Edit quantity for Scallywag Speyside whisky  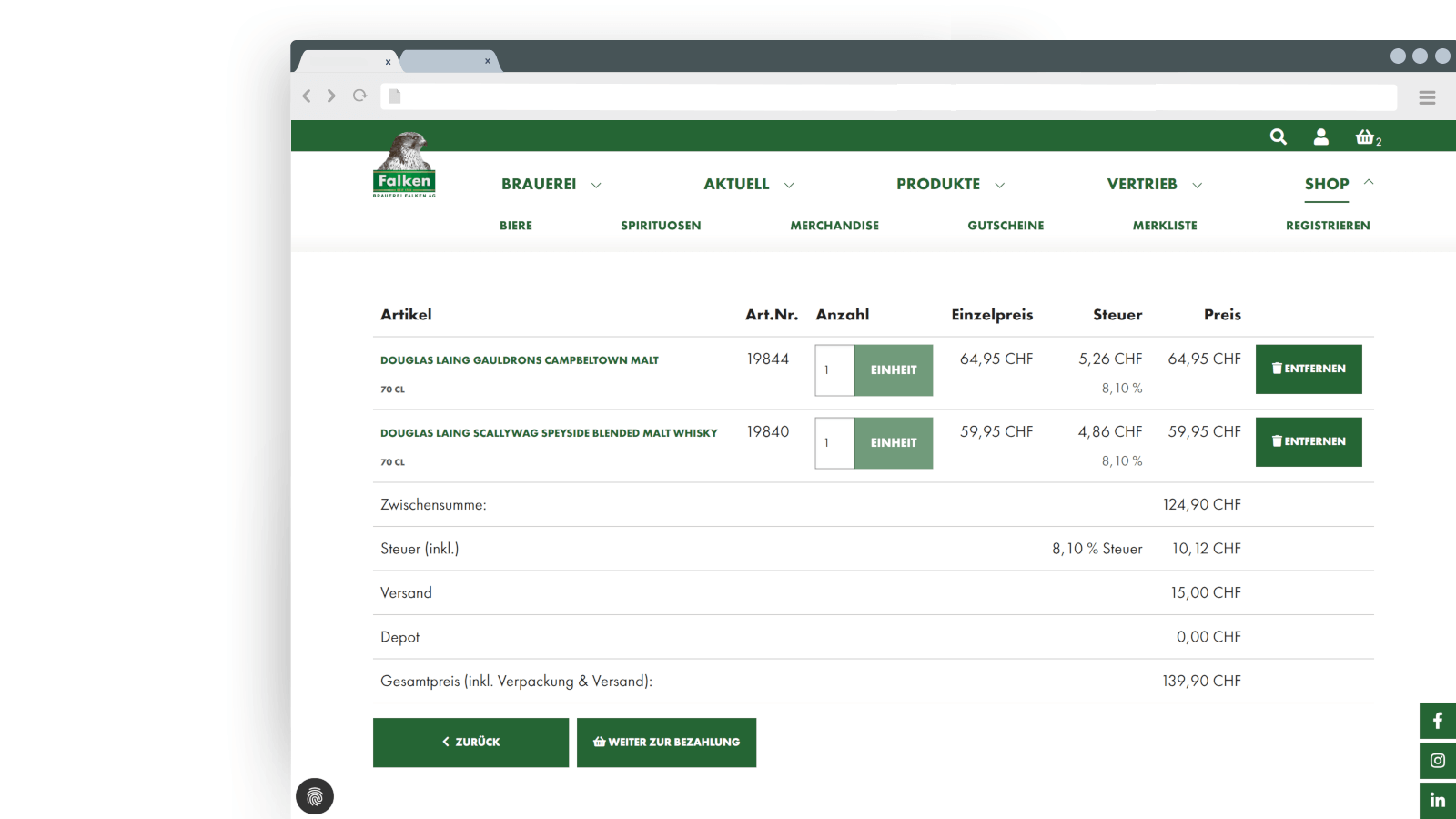coord(834,443)
